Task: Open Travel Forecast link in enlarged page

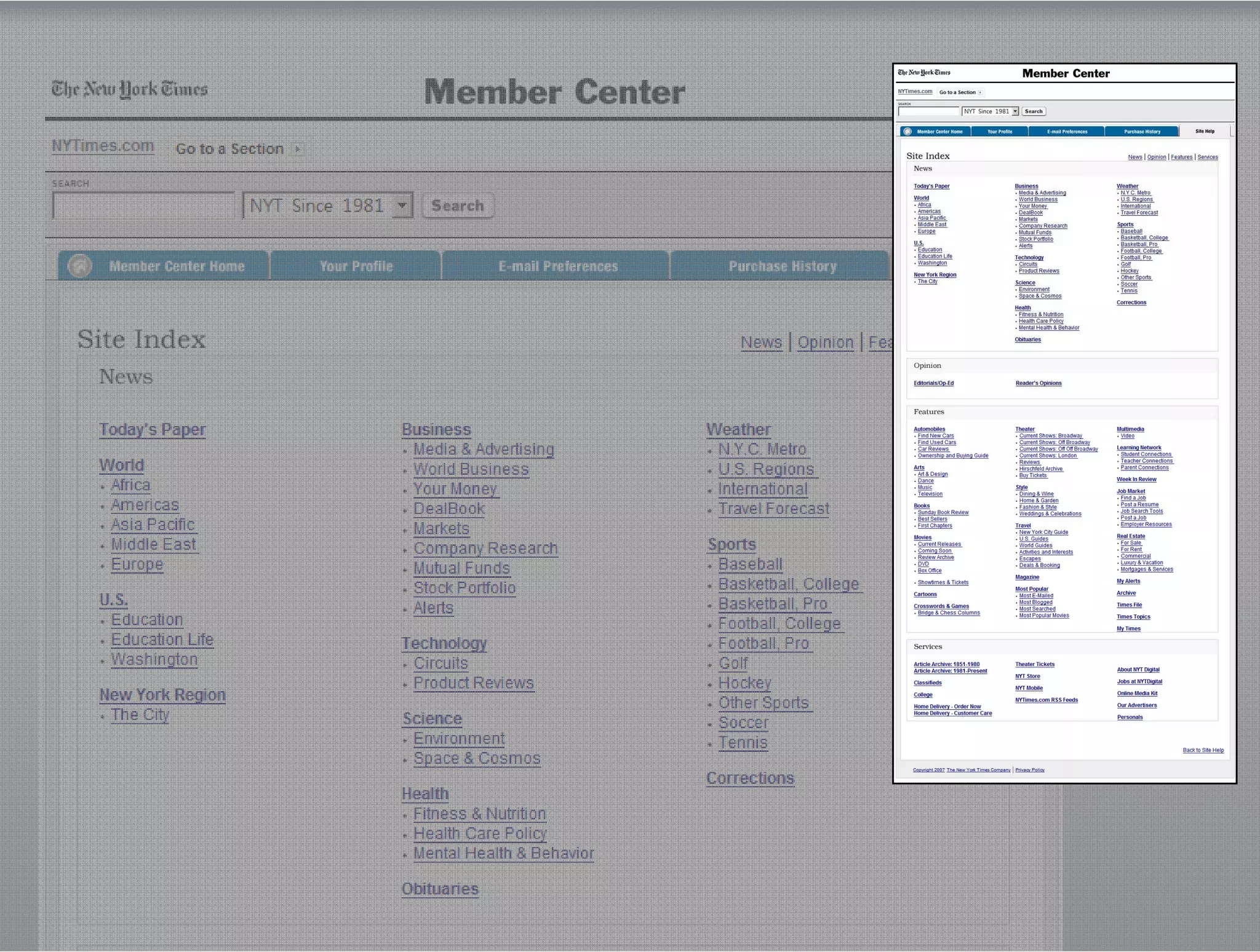Action: coord(774,509)
